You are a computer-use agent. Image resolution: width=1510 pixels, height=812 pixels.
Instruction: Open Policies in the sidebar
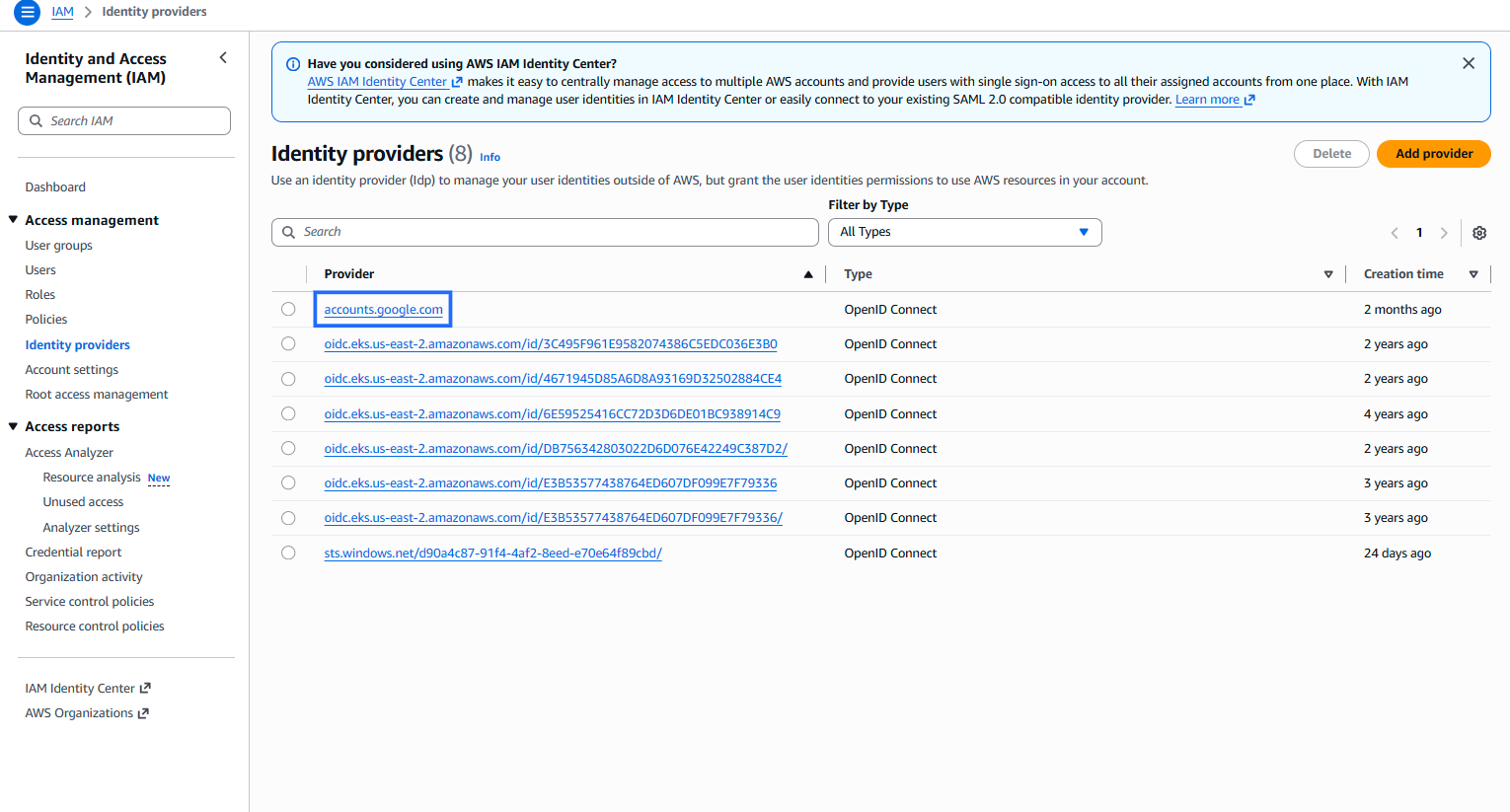[x=46, y=320]
